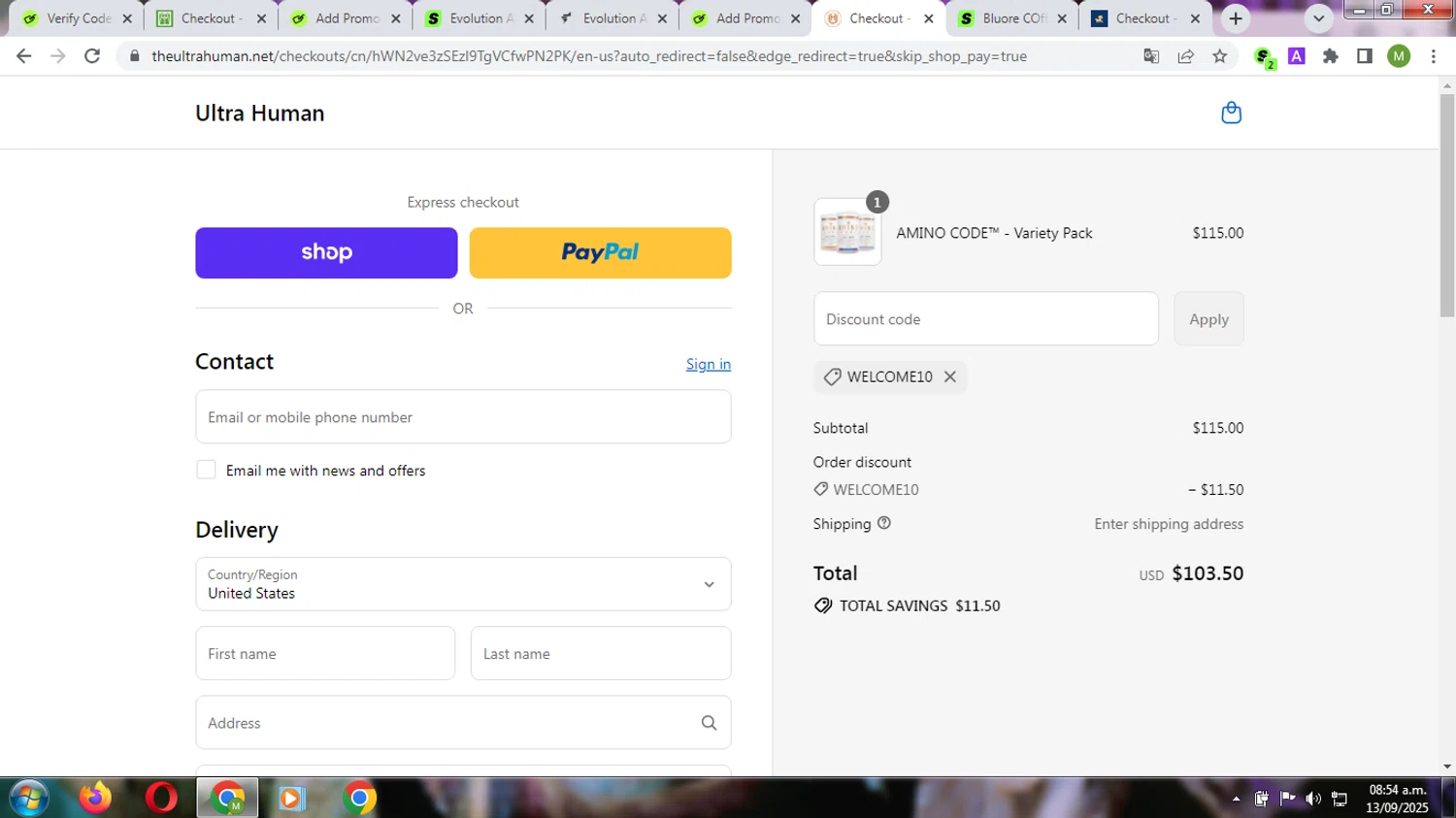Launch Opera from the taskbar

tap(161, 798)
